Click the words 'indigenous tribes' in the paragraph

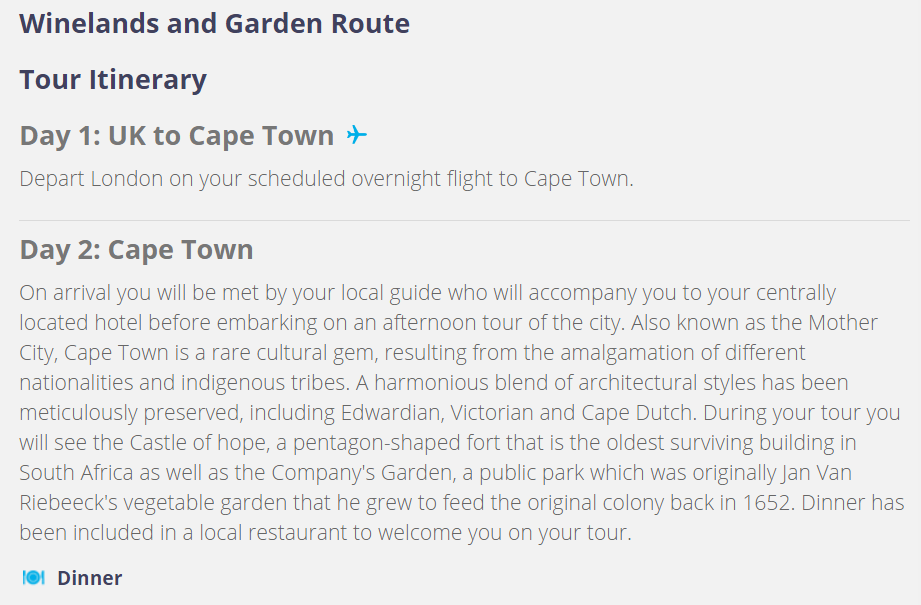pos(265,382)
